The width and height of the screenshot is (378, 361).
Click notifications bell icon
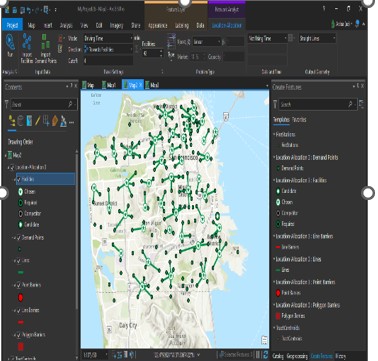[357, 24]
